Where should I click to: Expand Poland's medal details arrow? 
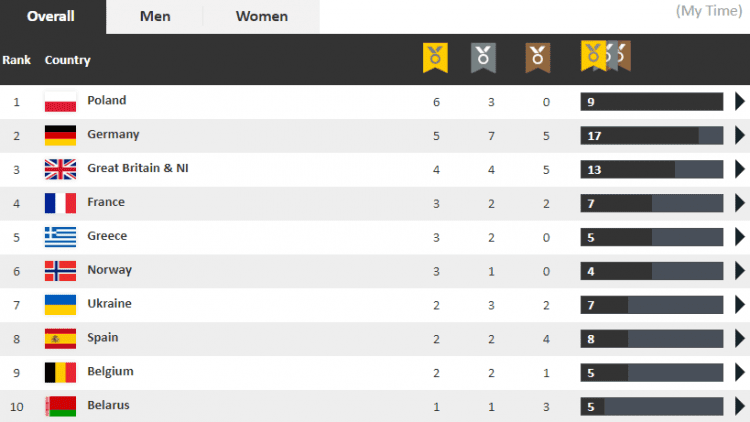(740, 101)
